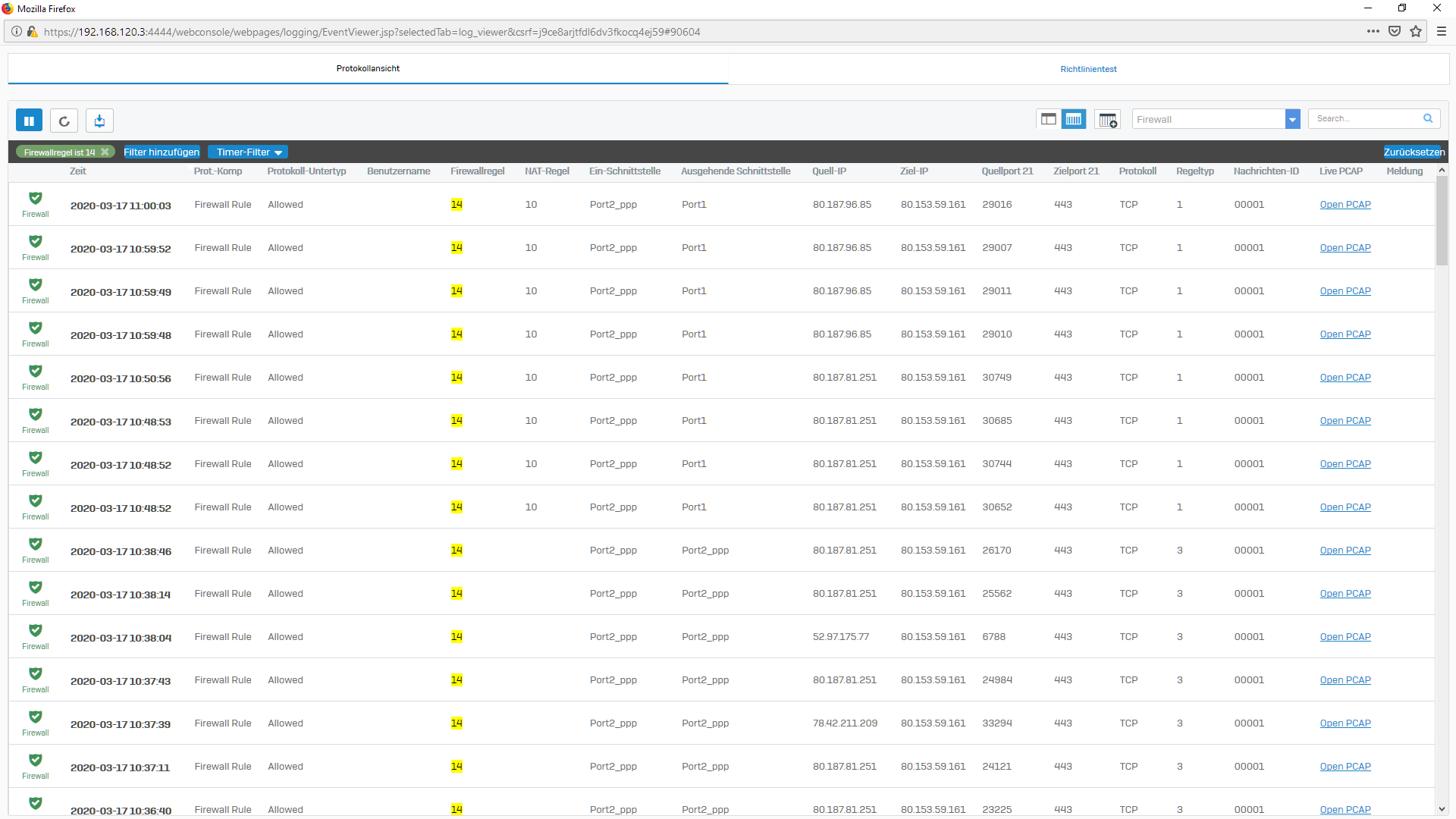Screen dimensions: 1456x819
Task: Click source port 30749
Action: [996, 378]
